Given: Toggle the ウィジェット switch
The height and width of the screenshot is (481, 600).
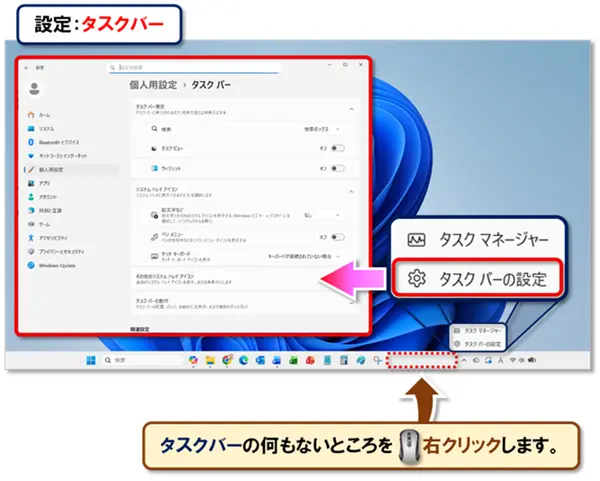Looking at the screenshot, I should tap(338, 168).
